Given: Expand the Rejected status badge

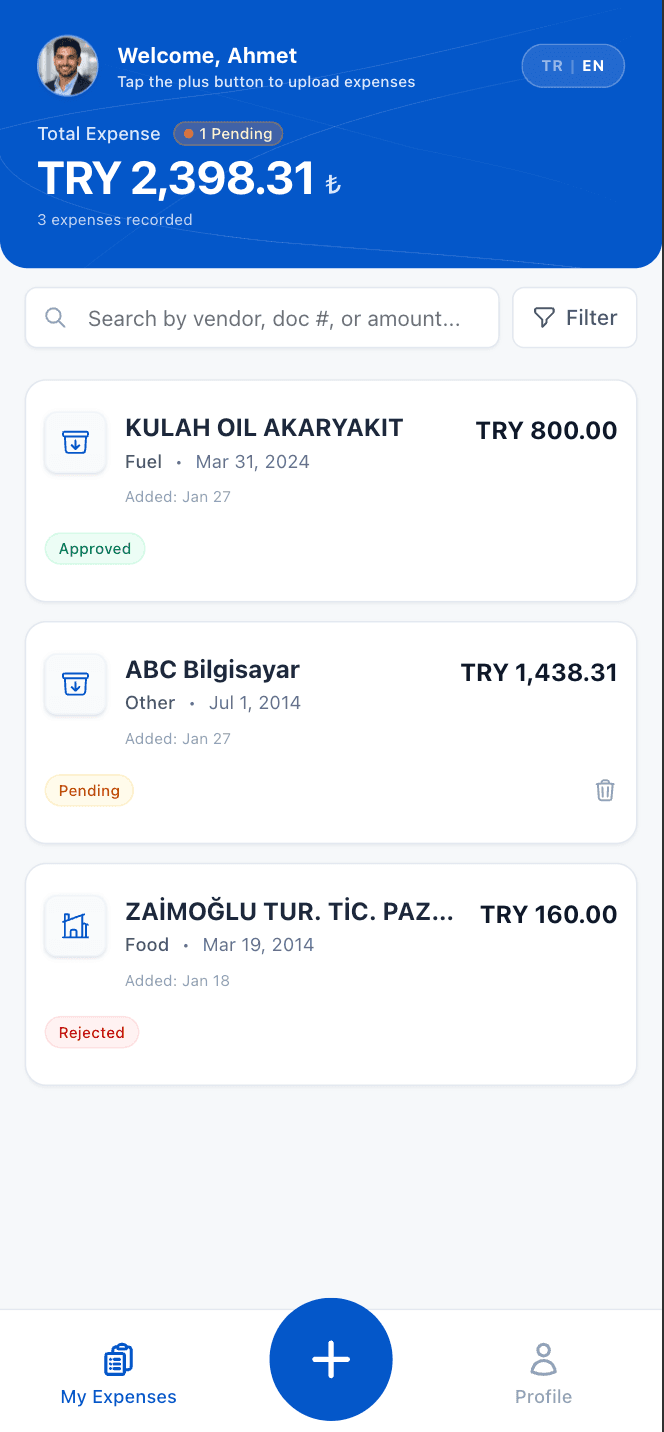Looking at the screenshot, I should pos(91,1032).
